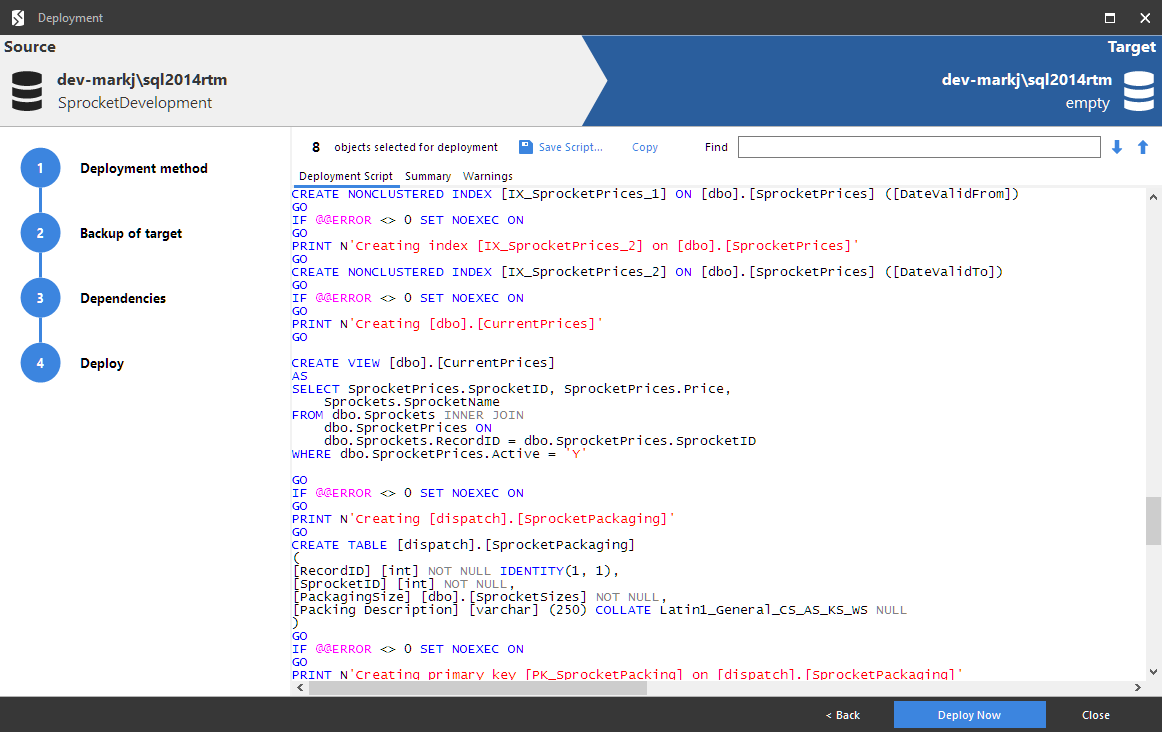1162x732 pixels.
Task: Switch to the Summary tab
Action: tap(428, 175)
